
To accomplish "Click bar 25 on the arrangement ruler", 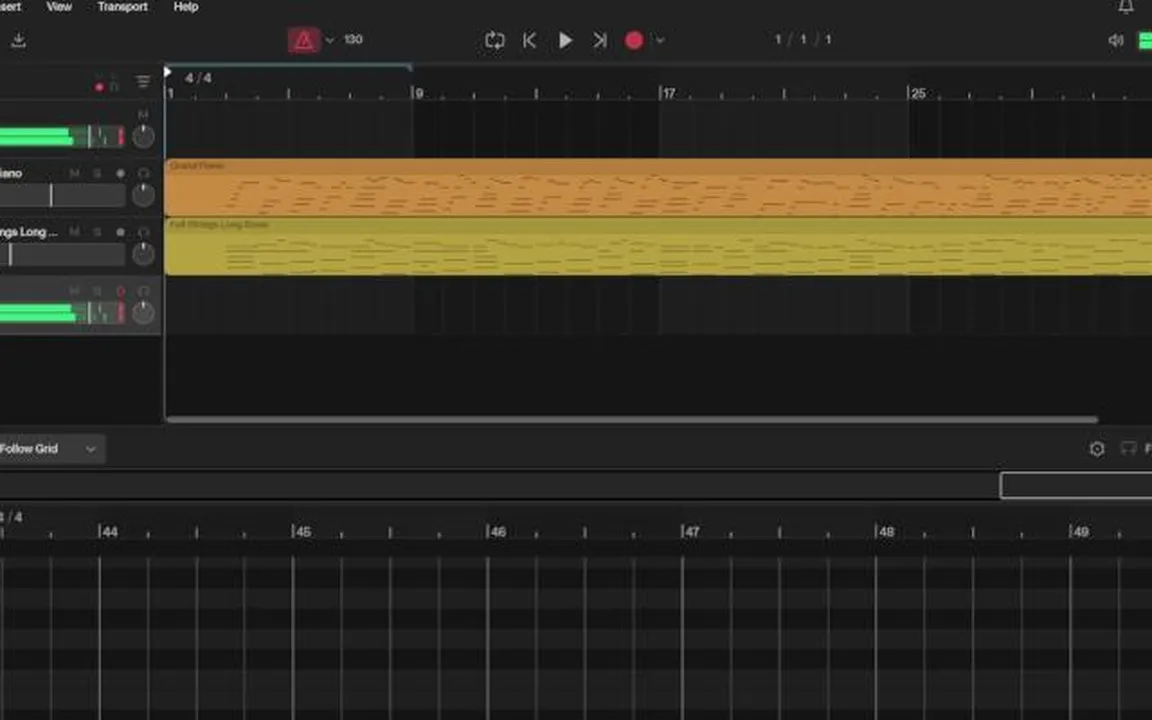I will tap(917, 93).
